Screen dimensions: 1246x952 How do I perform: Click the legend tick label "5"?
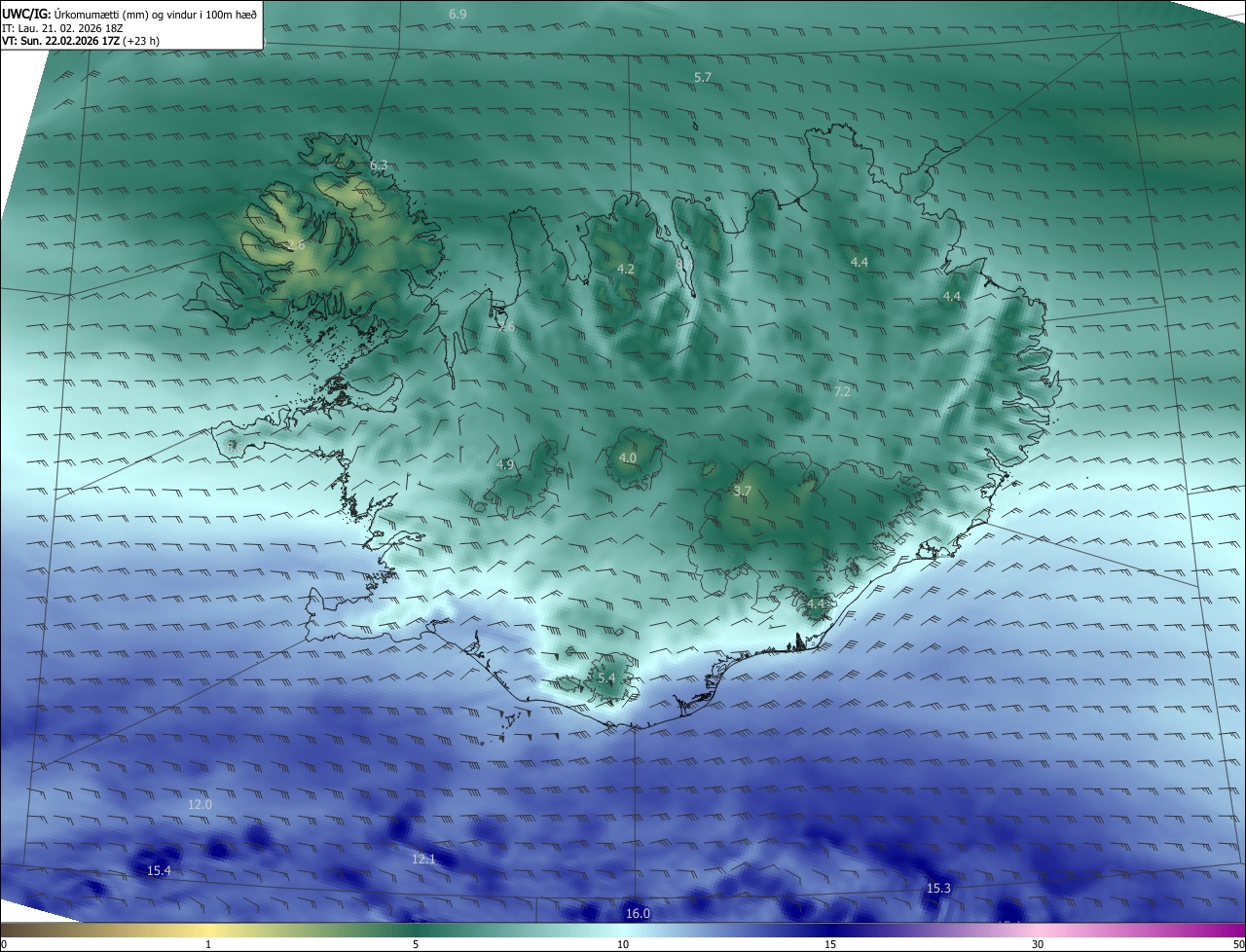(x=416, y=944)
